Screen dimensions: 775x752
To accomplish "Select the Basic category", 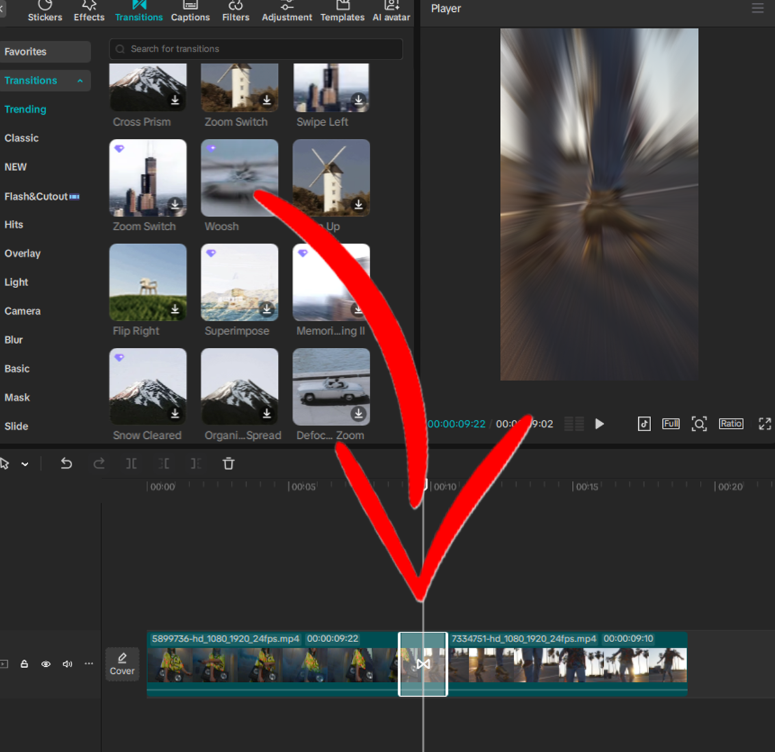I will (x=17, y=369).
